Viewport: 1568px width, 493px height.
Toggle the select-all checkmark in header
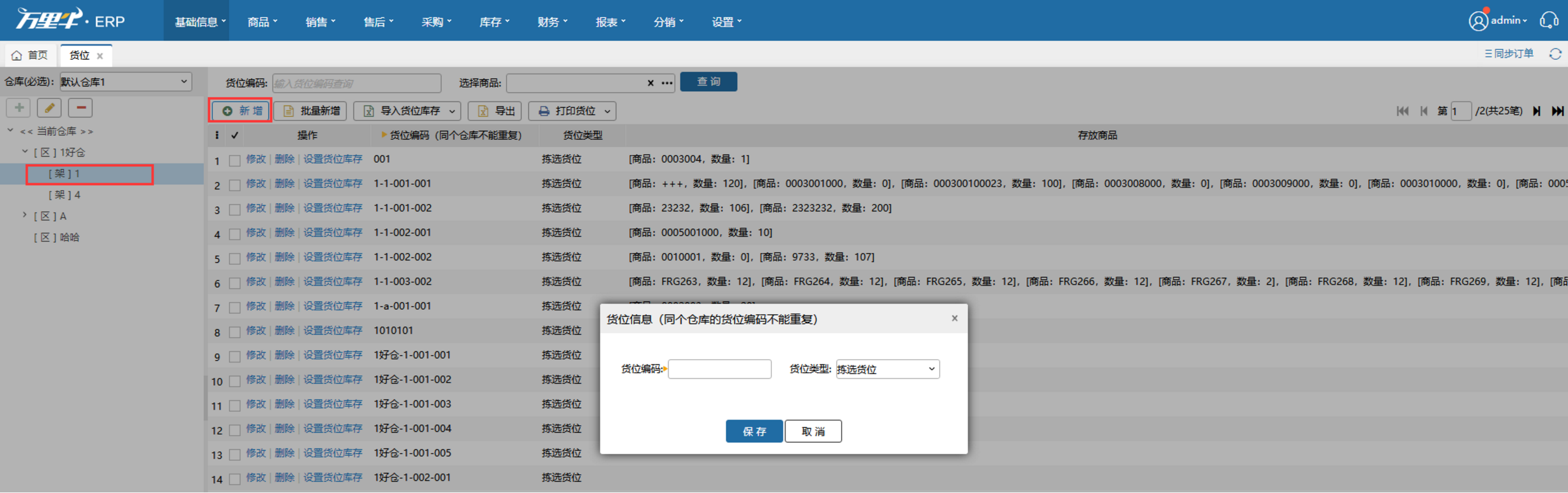click(234, 135)
